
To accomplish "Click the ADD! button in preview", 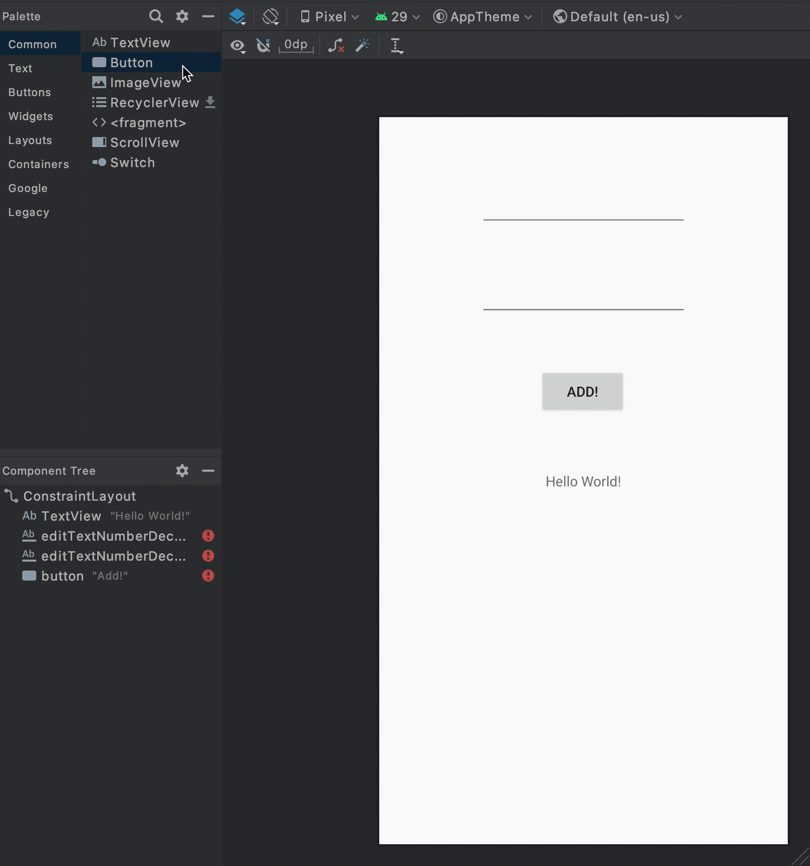I will (x=583, y=392).
